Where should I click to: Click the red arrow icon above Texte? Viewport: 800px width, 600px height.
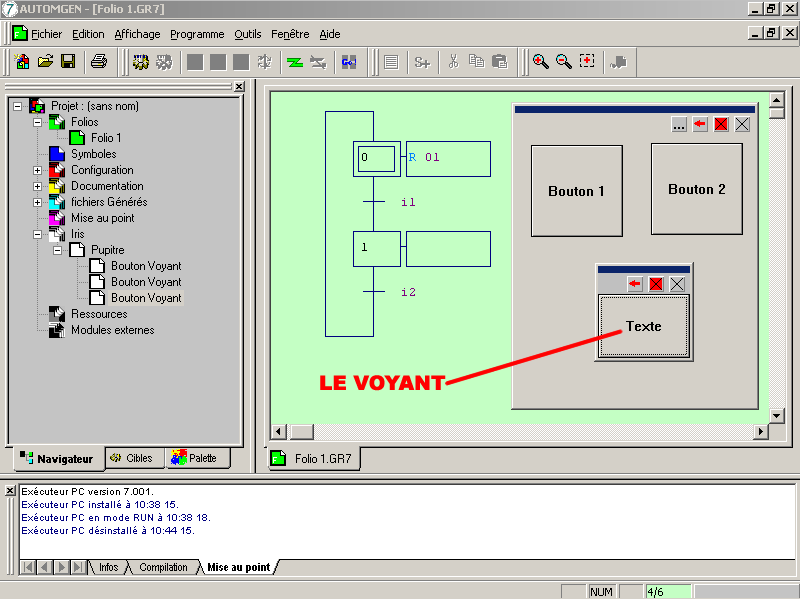click(x=635, y=284)
